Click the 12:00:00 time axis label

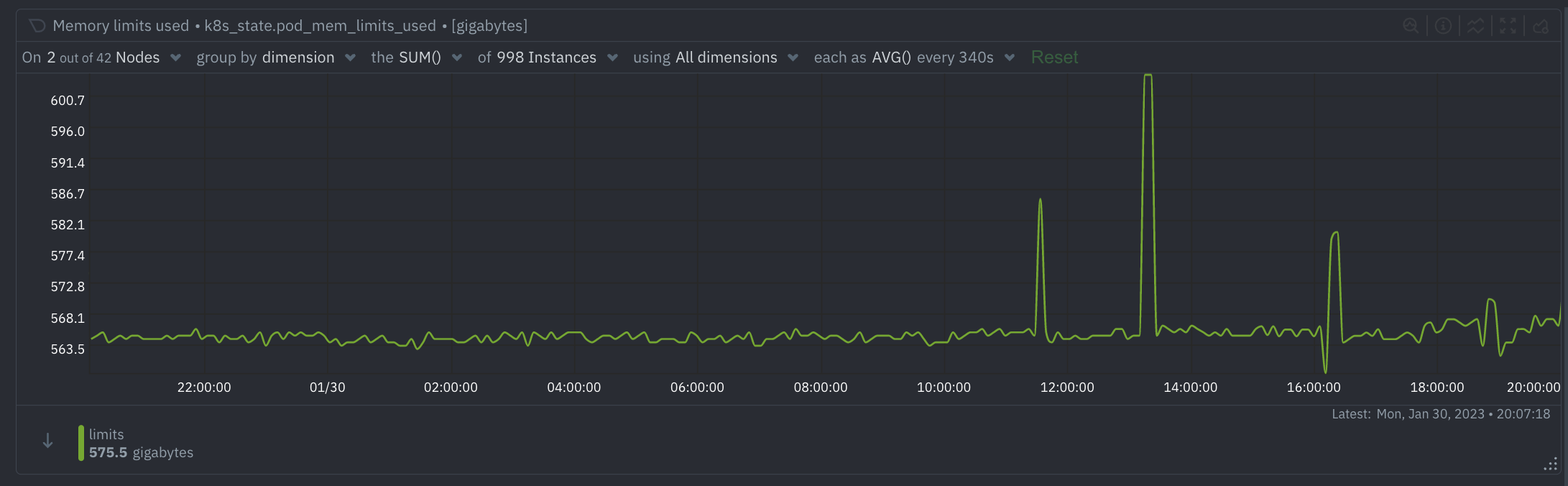(1067, 388)
